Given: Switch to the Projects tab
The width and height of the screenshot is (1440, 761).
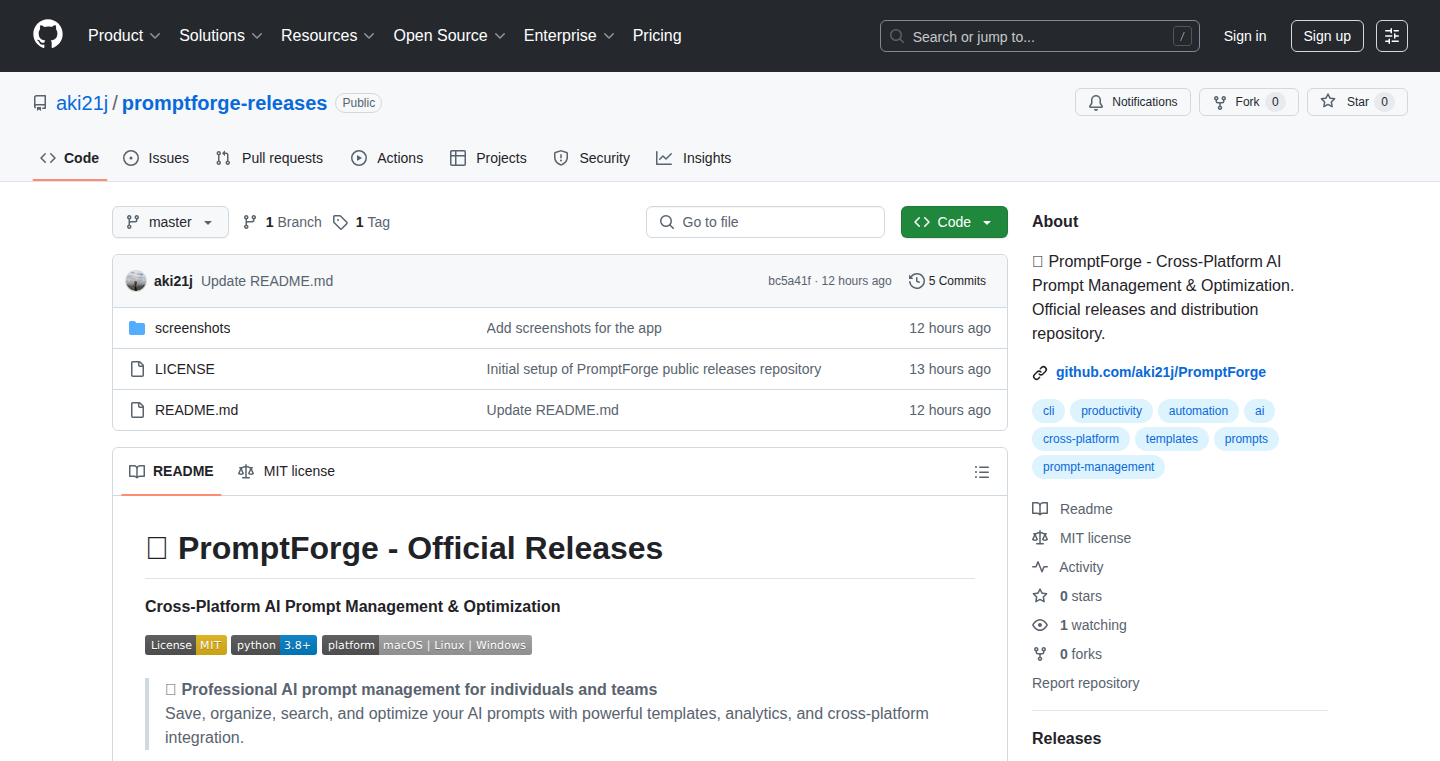Looking at the screenshot, I should pos(488,158).
